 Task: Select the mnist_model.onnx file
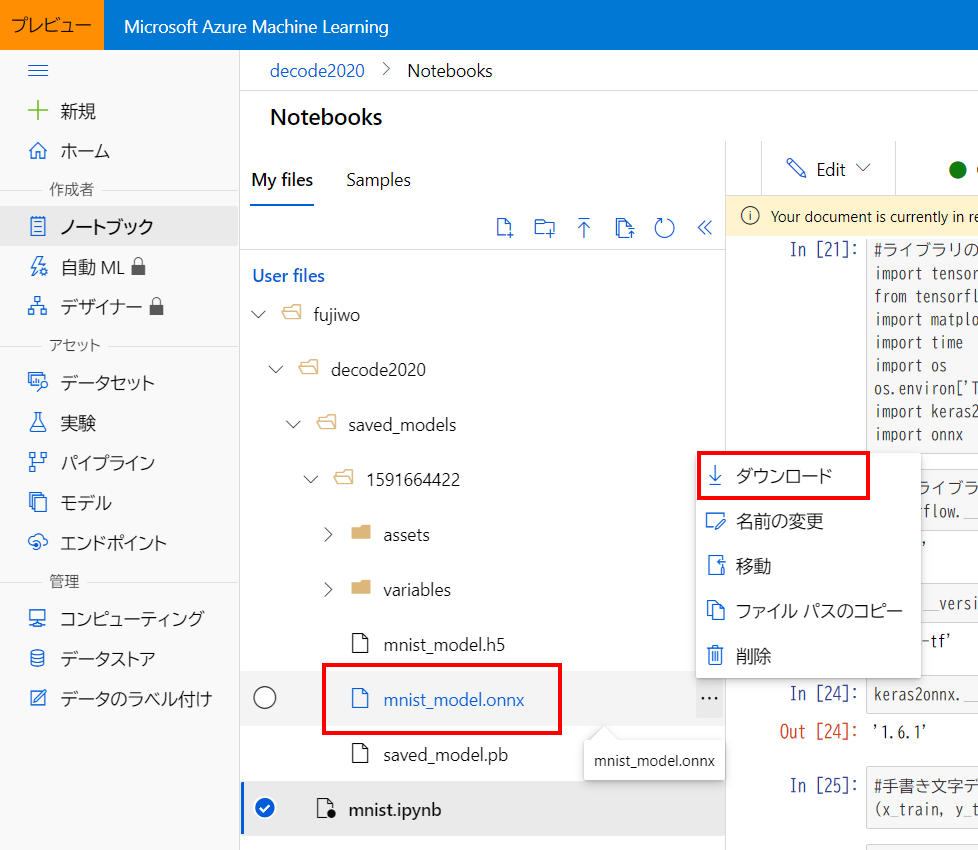(453, 700)
